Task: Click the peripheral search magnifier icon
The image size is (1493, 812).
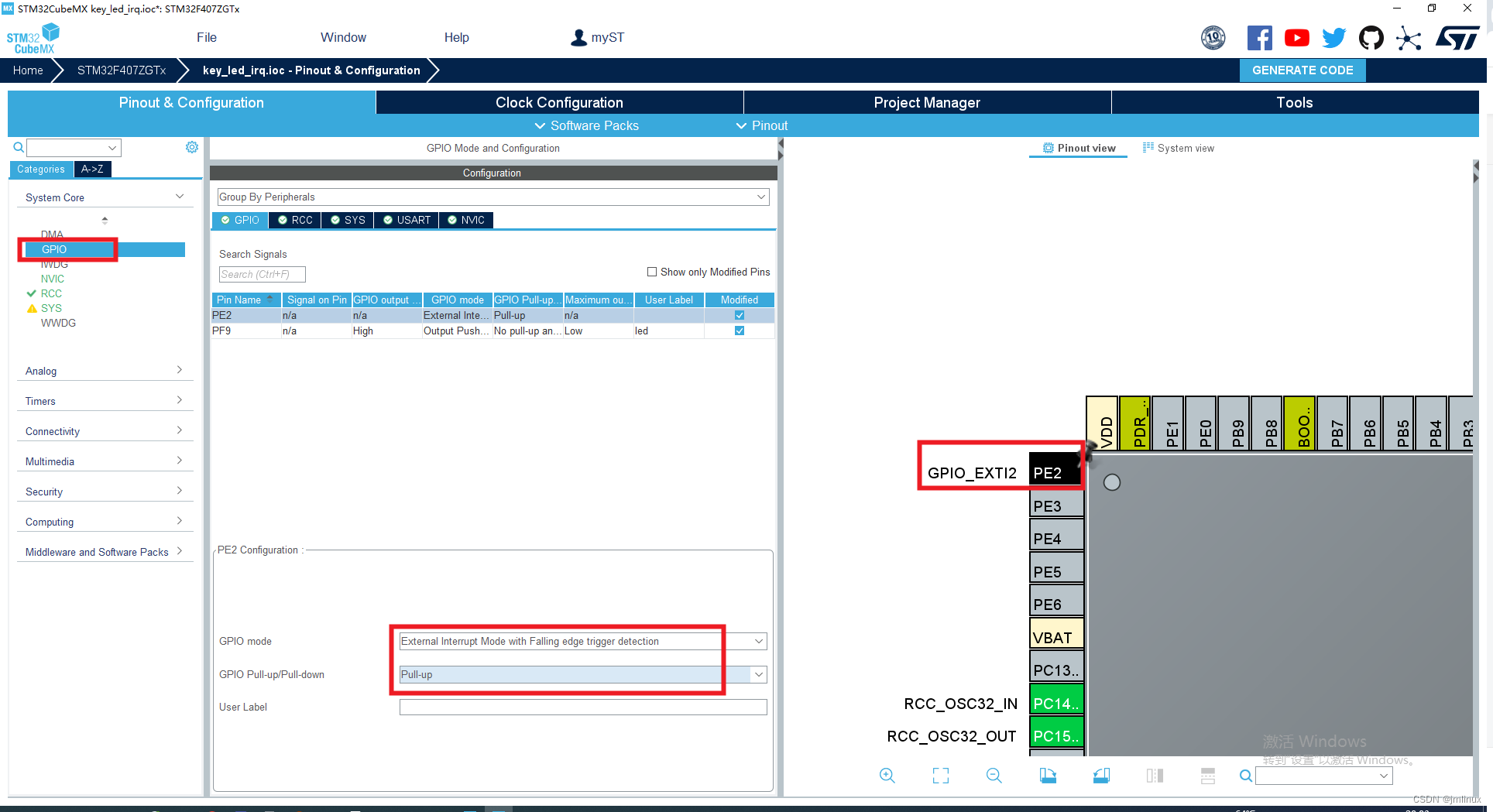Action: (x=19, y=147)
